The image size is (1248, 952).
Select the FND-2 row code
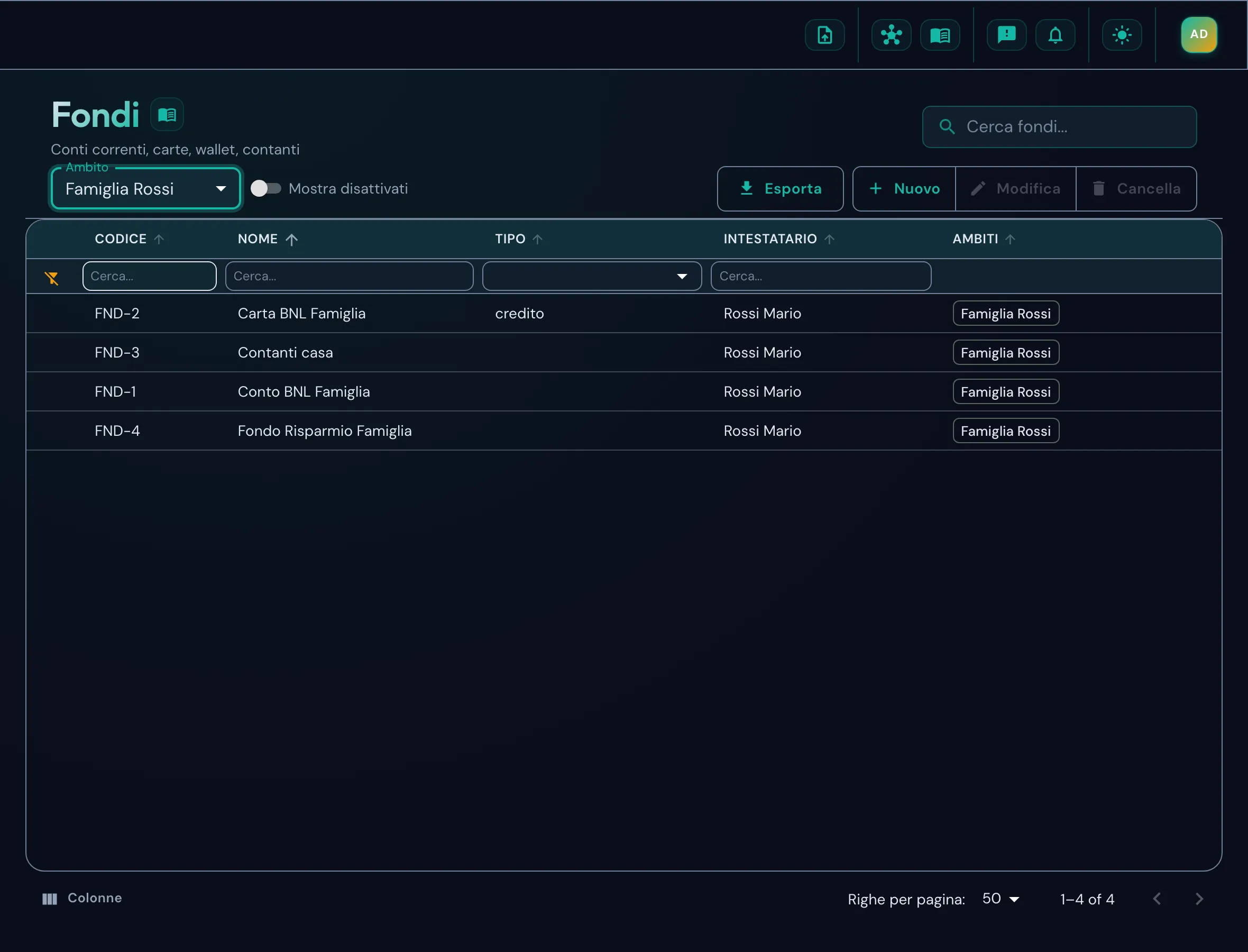(117, 313)
